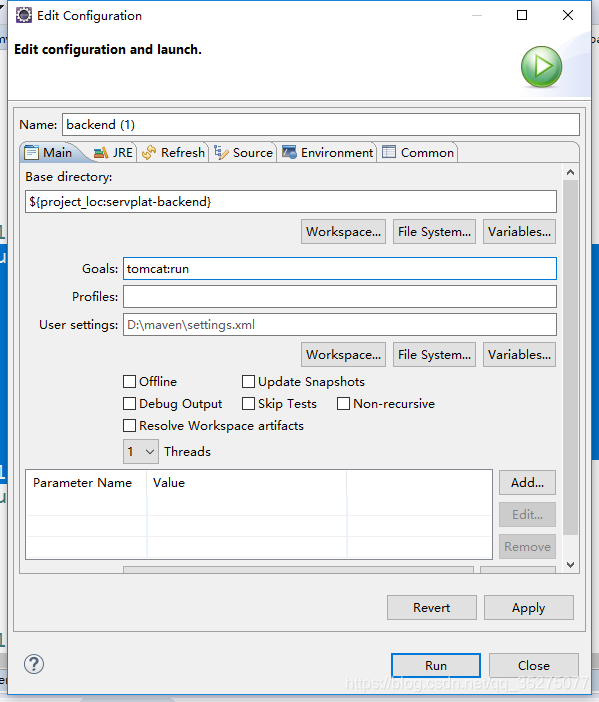Click the scroll up arrow of Main tab
The height and width of the screenshot is (702, 599).
(x=570, y=172)
